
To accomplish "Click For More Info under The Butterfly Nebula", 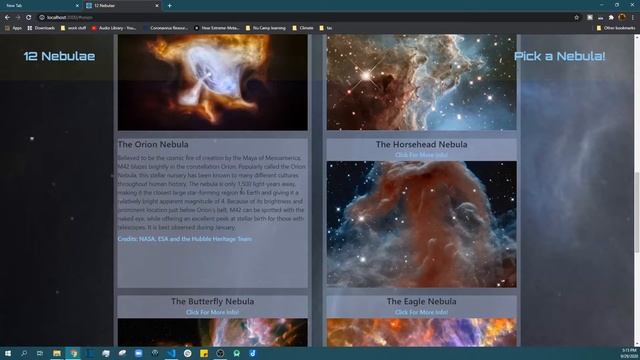I will click(x=213, y=312).
